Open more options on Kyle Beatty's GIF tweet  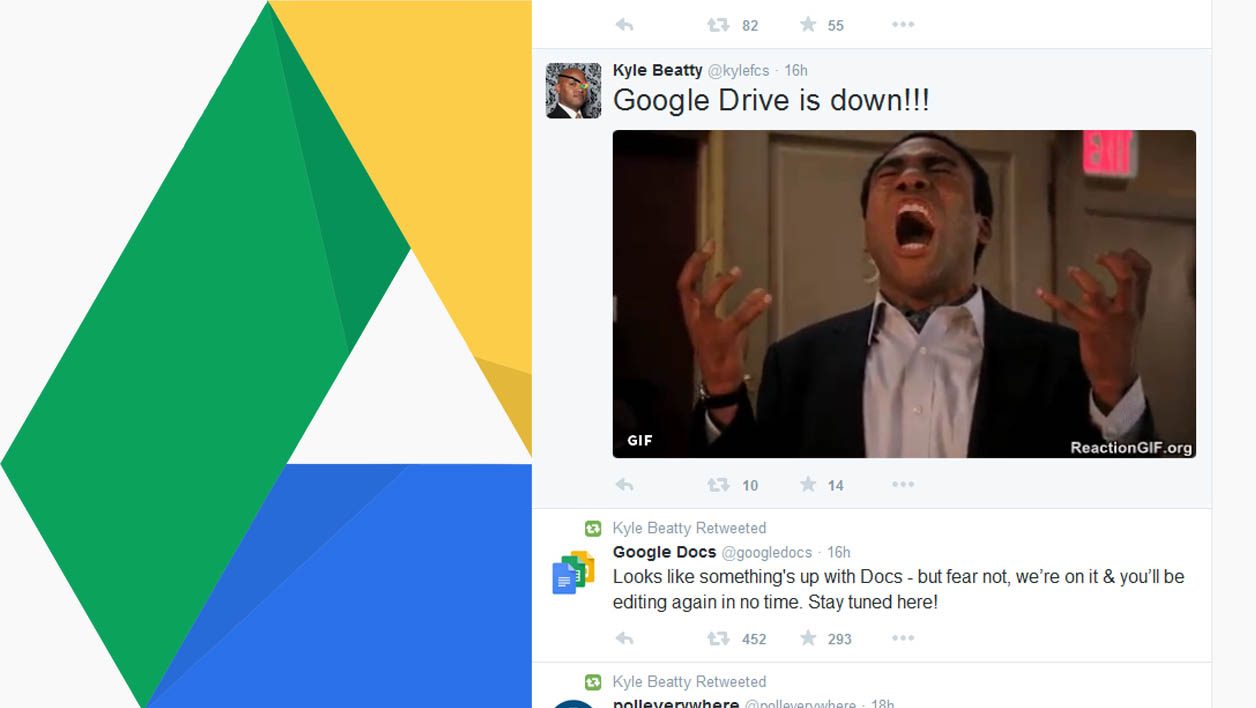[903, 485]
